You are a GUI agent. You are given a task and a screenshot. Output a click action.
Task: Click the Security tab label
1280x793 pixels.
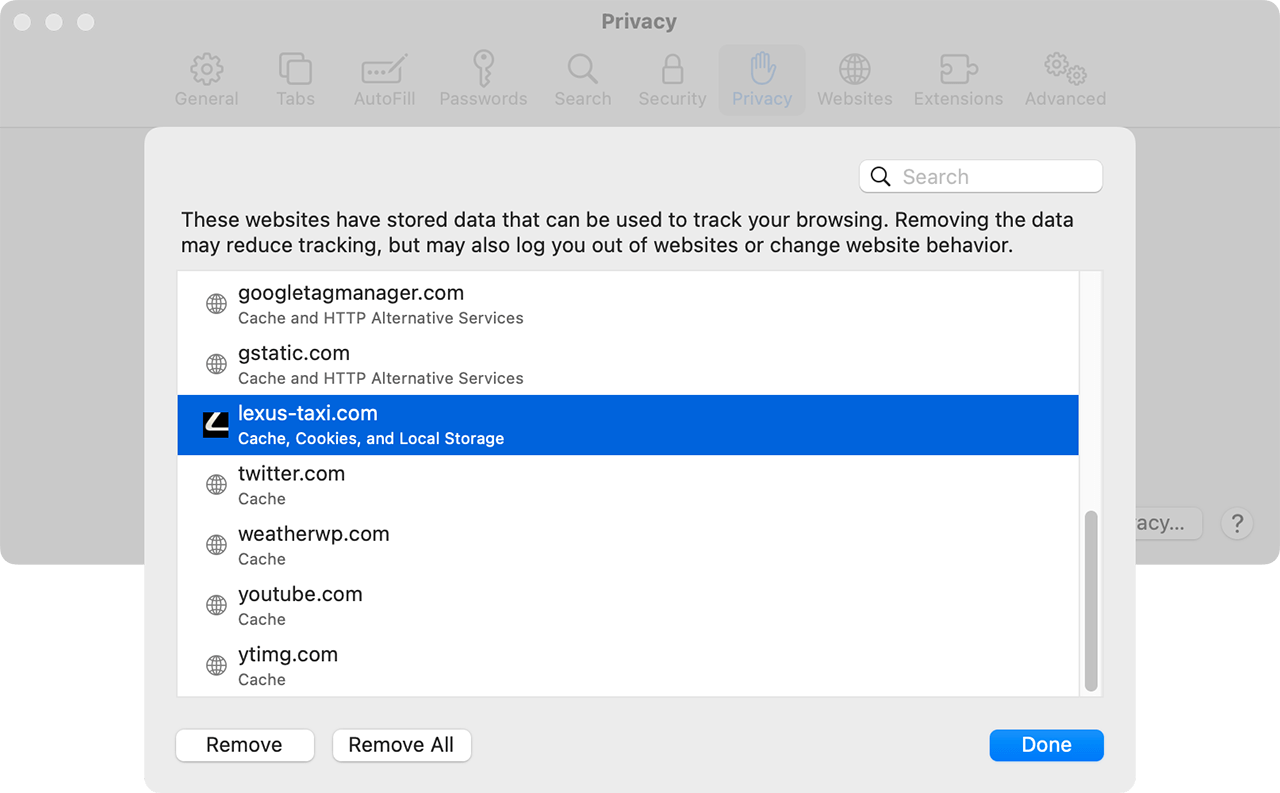tap(673, 99)
